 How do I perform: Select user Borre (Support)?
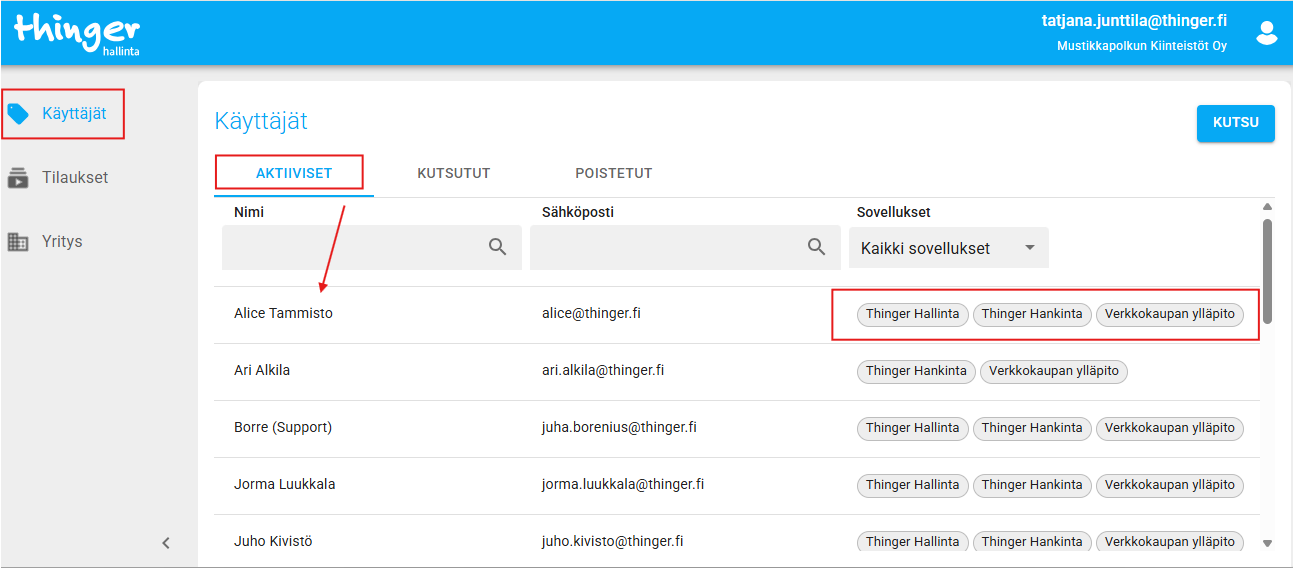click(x=283, y=427)
